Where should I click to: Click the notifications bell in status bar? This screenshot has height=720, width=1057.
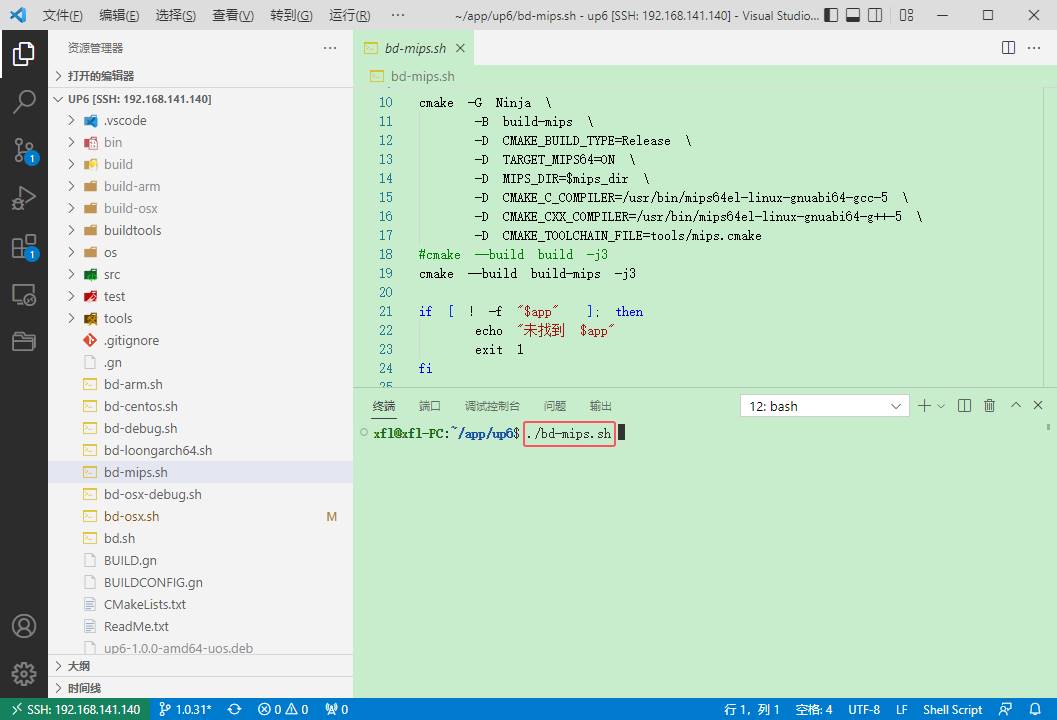pyautogui.click(x=1036, y=709)
